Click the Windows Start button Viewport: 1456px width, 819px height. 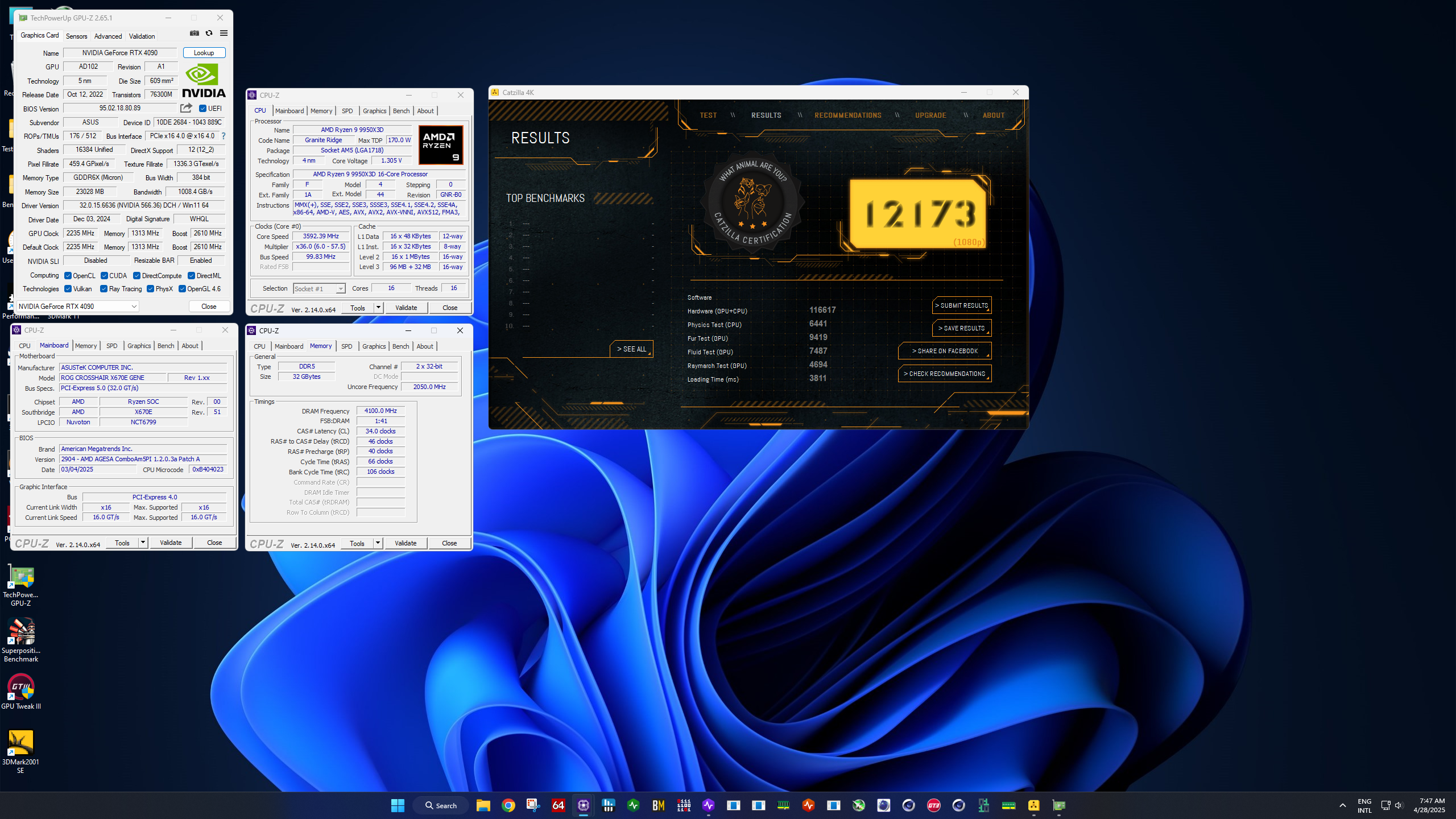pos(398,805)
